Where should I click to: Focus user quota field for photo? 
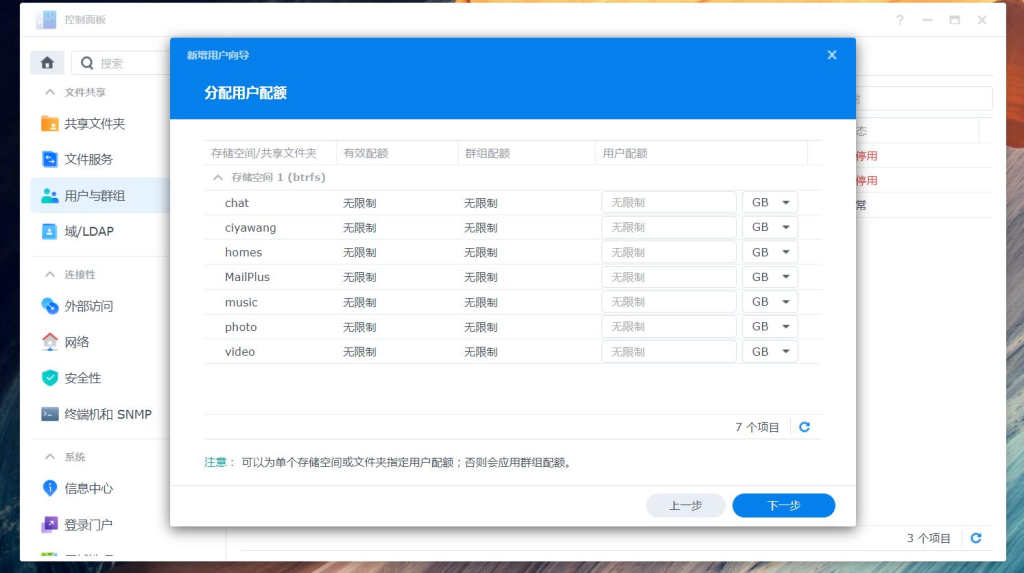tap(669, 327)
